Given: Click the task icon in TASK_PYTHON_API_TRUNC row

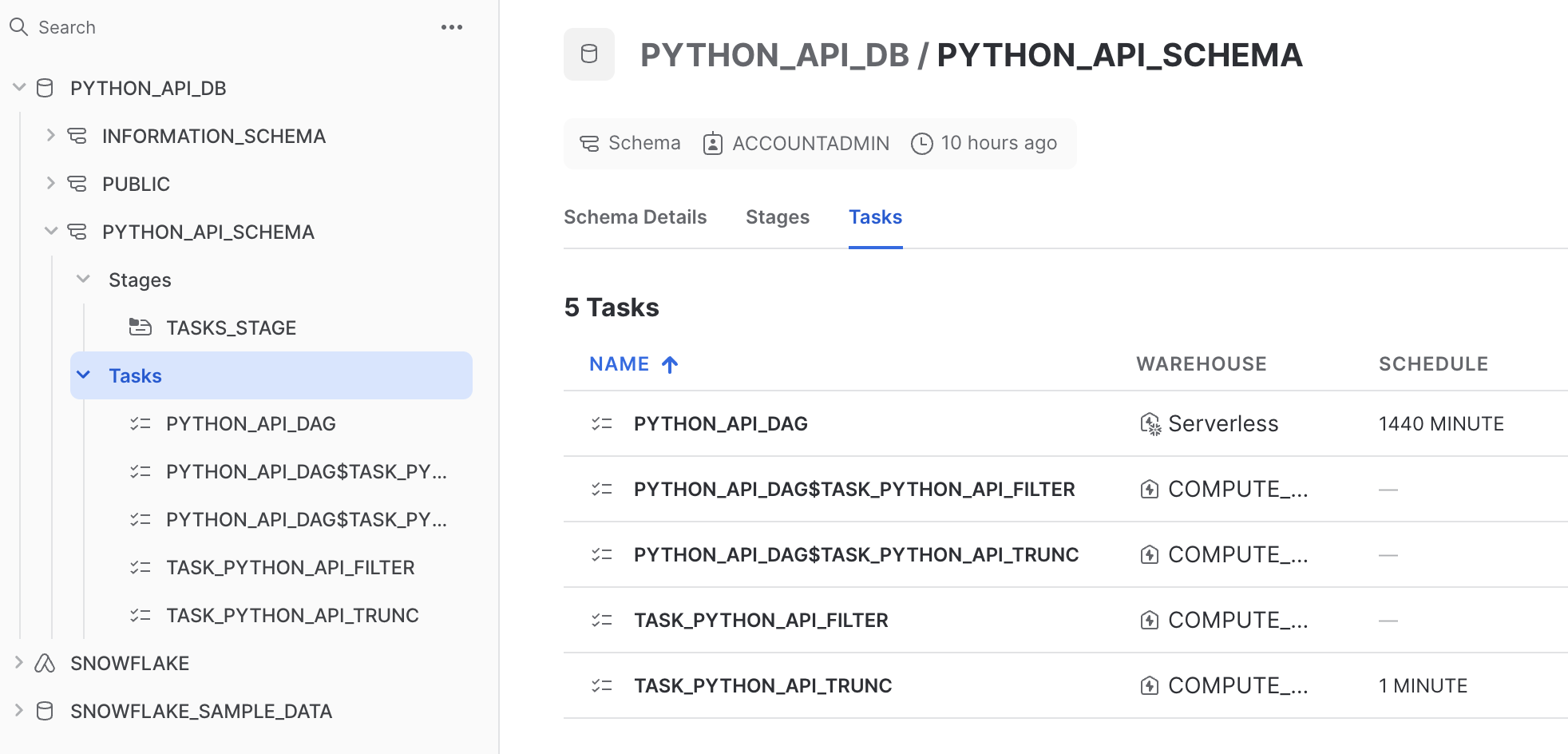Looking at the screenshot, I should point(602,686).
